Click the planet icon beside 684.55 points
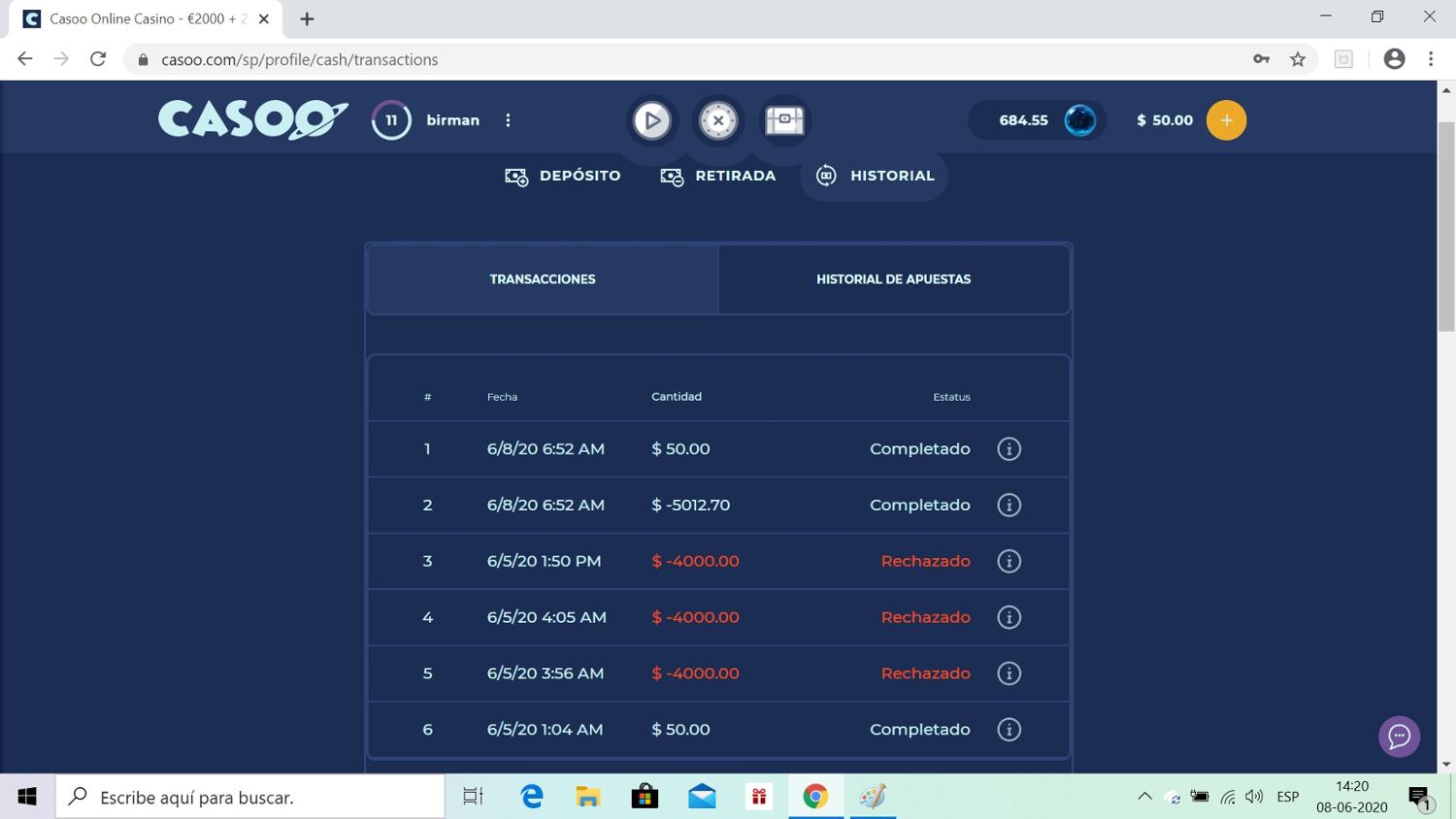Image resolution: width=1456 pixels, height=819 pixels. coord(1079,120)
